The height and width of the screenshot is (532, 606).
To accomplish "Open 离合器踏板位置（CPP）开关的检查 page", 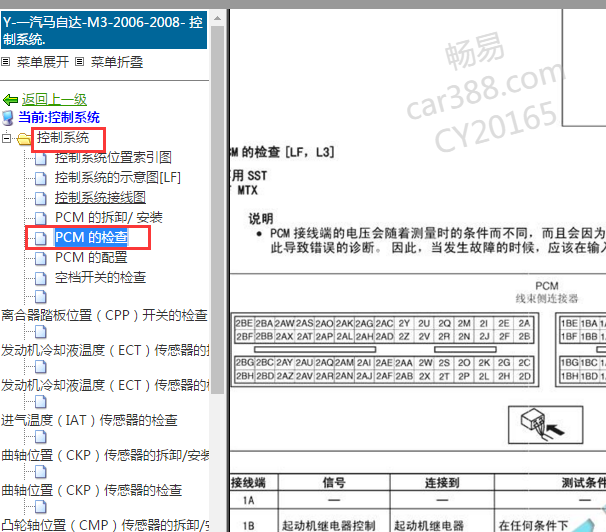I will [104, 315].
